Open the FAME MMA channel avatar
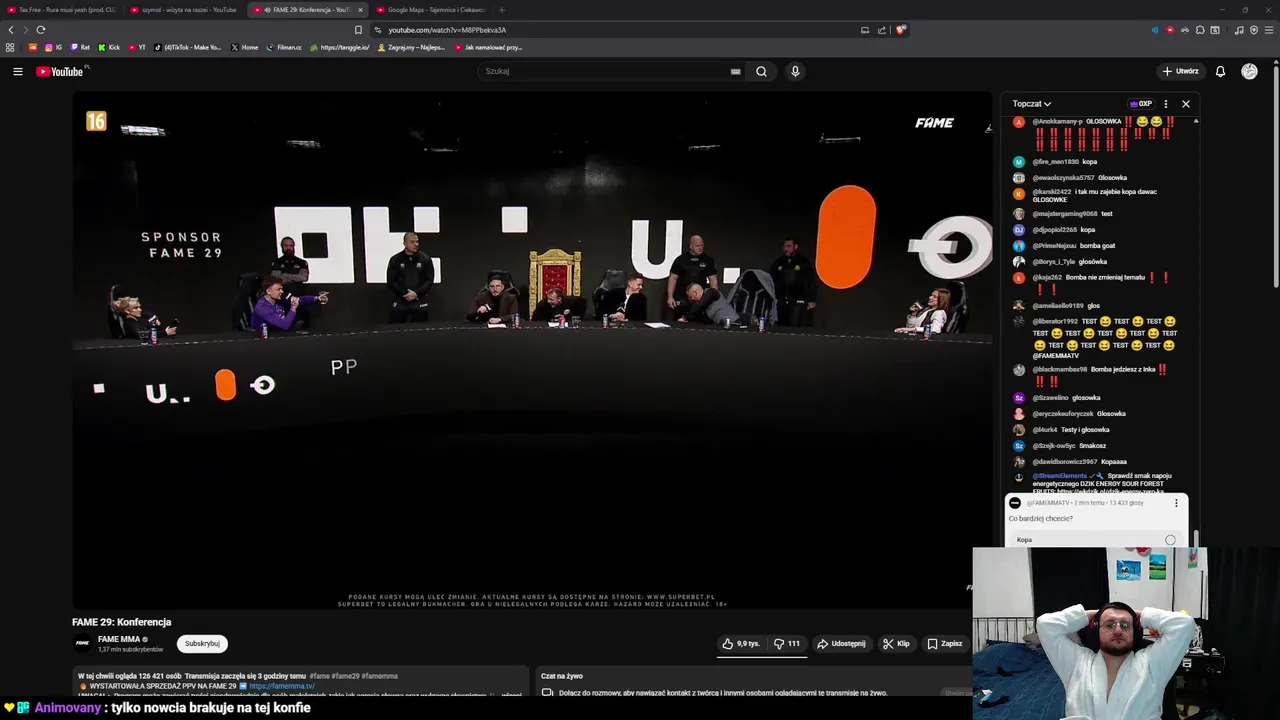This screenshot has height=720, width=1280. 82,643
